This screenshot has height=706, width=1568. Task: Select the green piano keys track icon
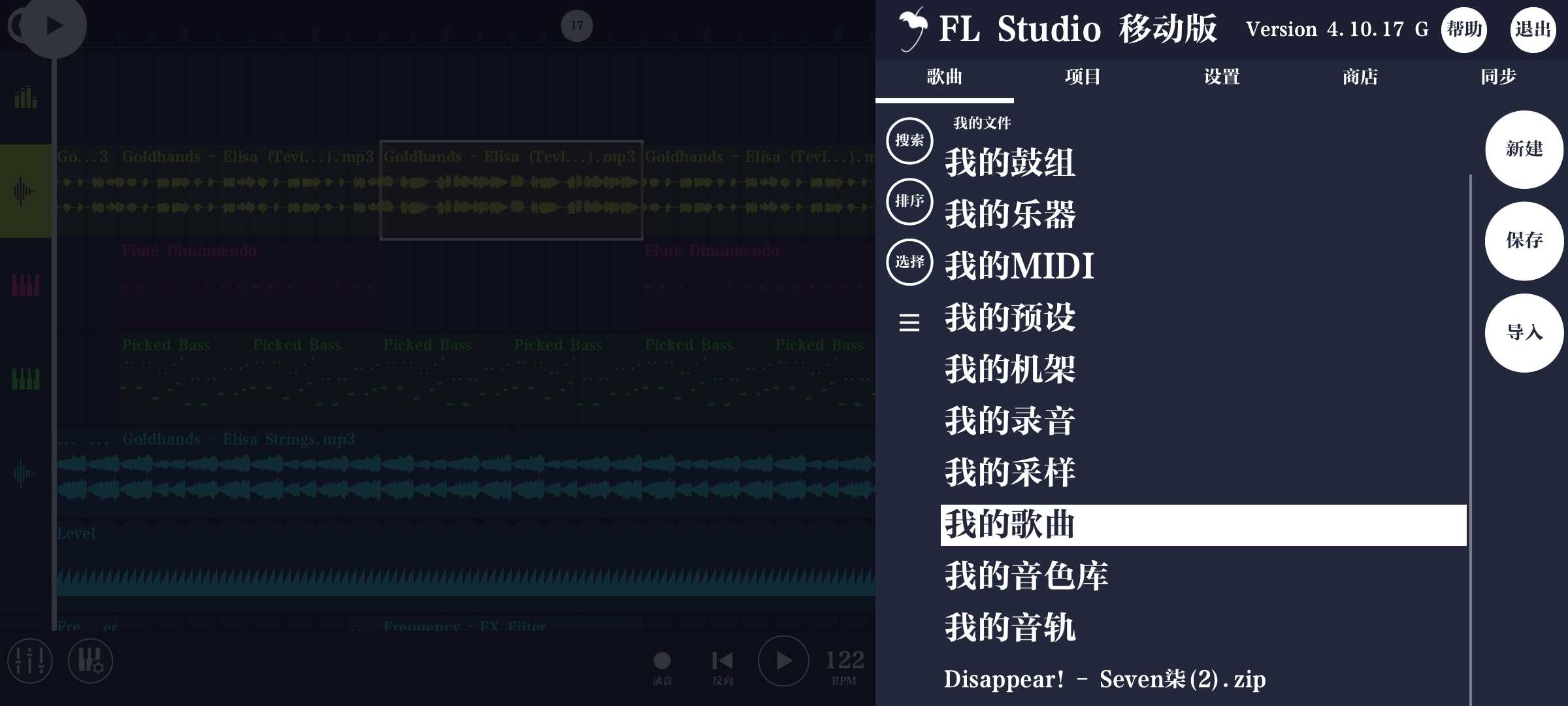pyautogui.click(x=25, y=379)
